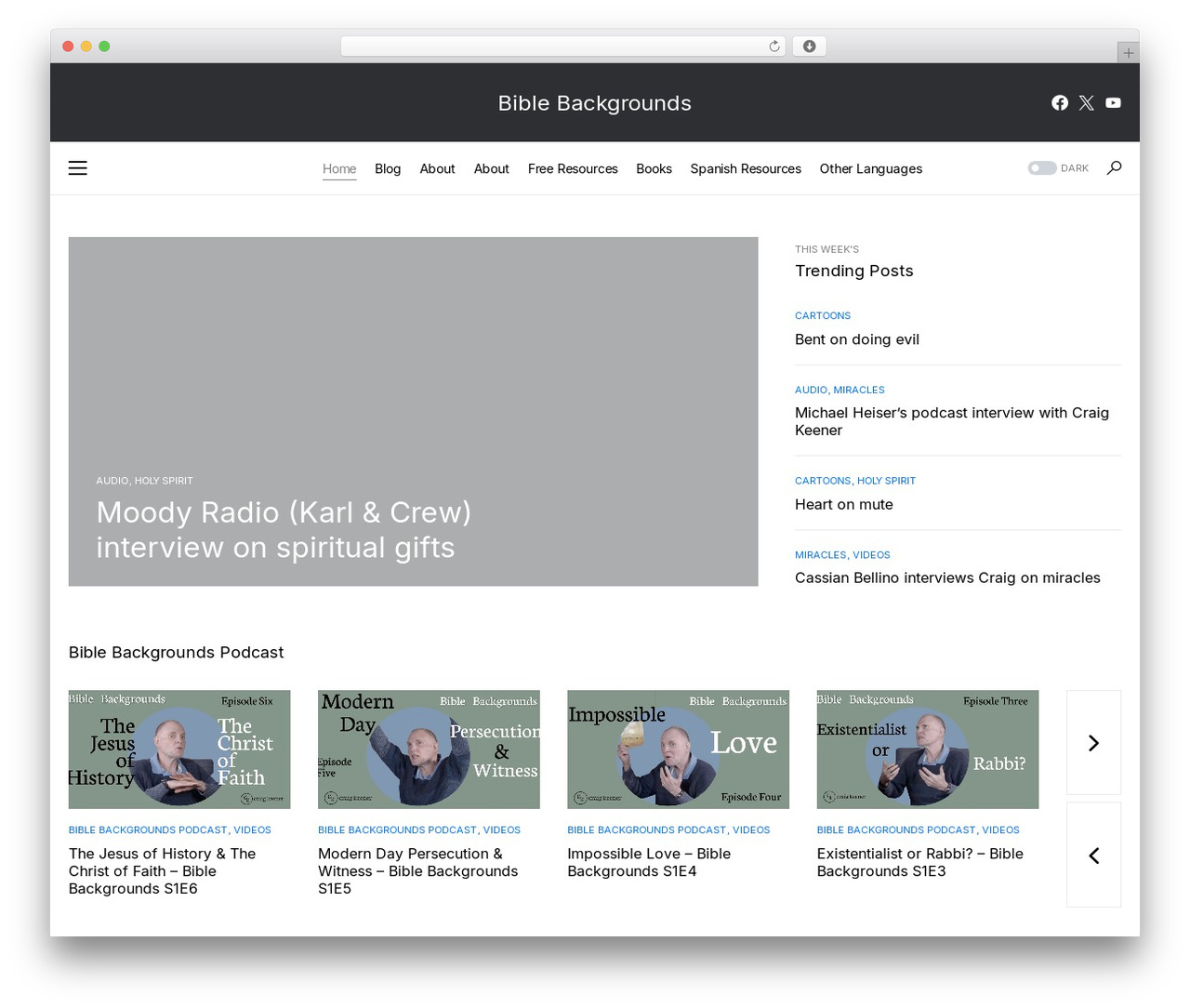The width and height of the screenshot is (1190, 1008).
Task: Show previous podcast episodes with the left arrow
Action: [x=1093, y=855]
